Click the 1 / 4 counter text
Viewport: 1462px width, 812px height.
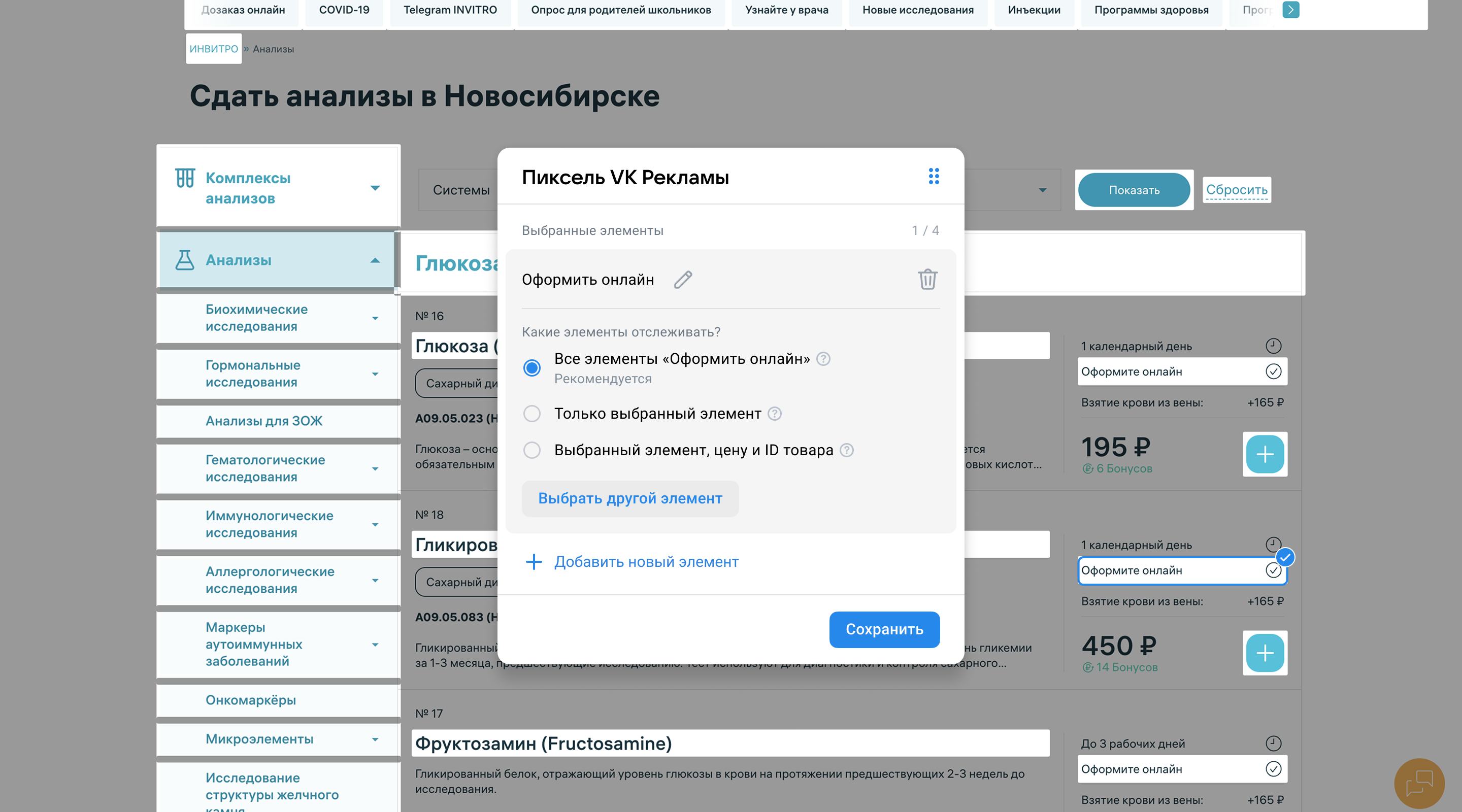pos(925,230)
